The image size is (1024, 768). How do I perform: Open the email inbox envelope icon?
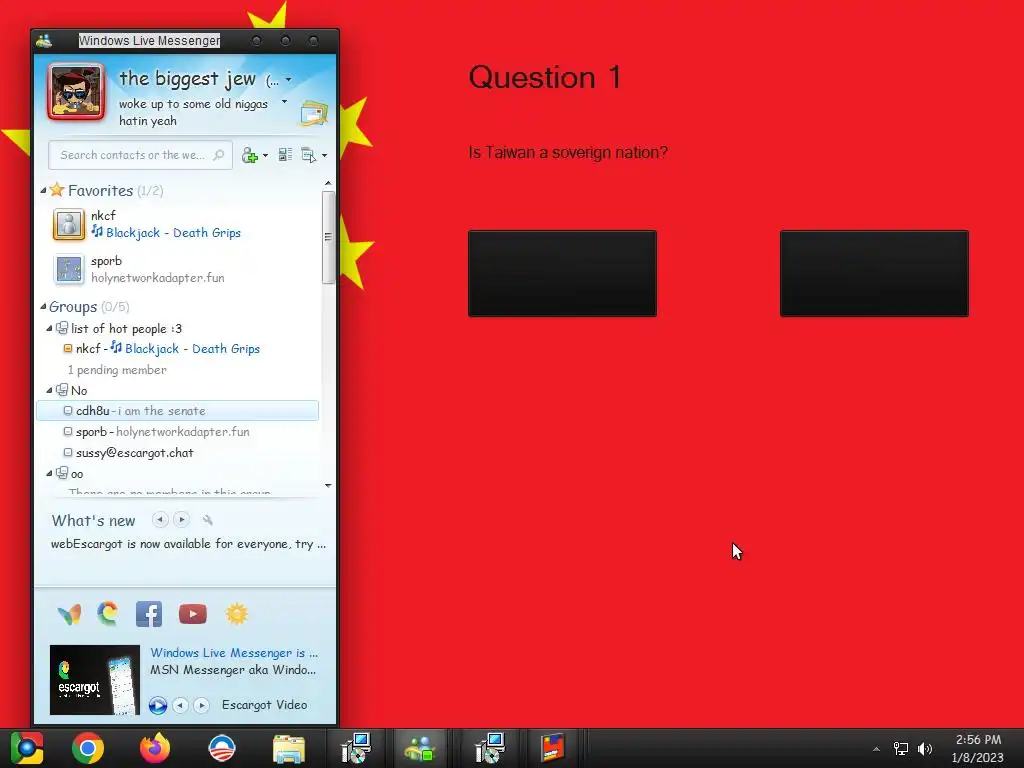tap(314, 113)
